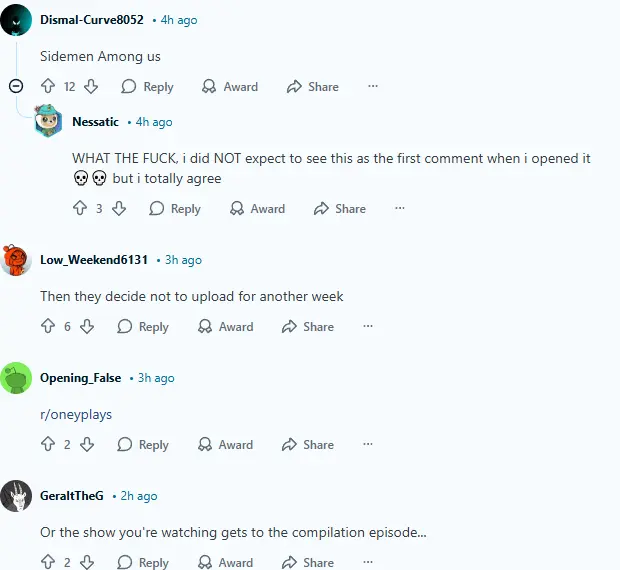Viewport: 620px width, 570px height.
Task: Downvote the Sidemen Among us comment
Action: click(91, 86)
